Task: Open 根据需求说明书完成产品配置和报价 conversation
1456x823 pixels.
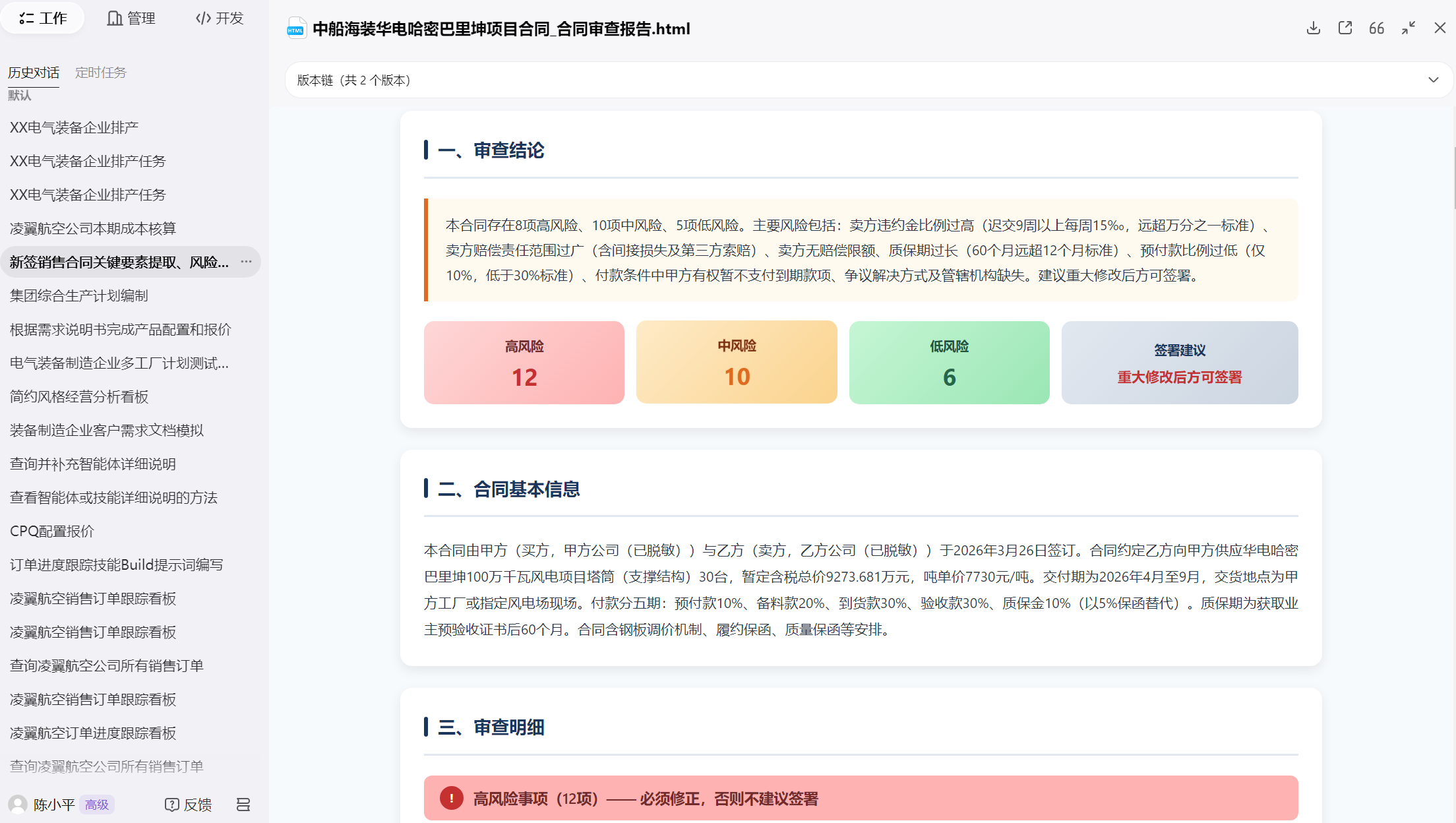Action: (121, 329)
